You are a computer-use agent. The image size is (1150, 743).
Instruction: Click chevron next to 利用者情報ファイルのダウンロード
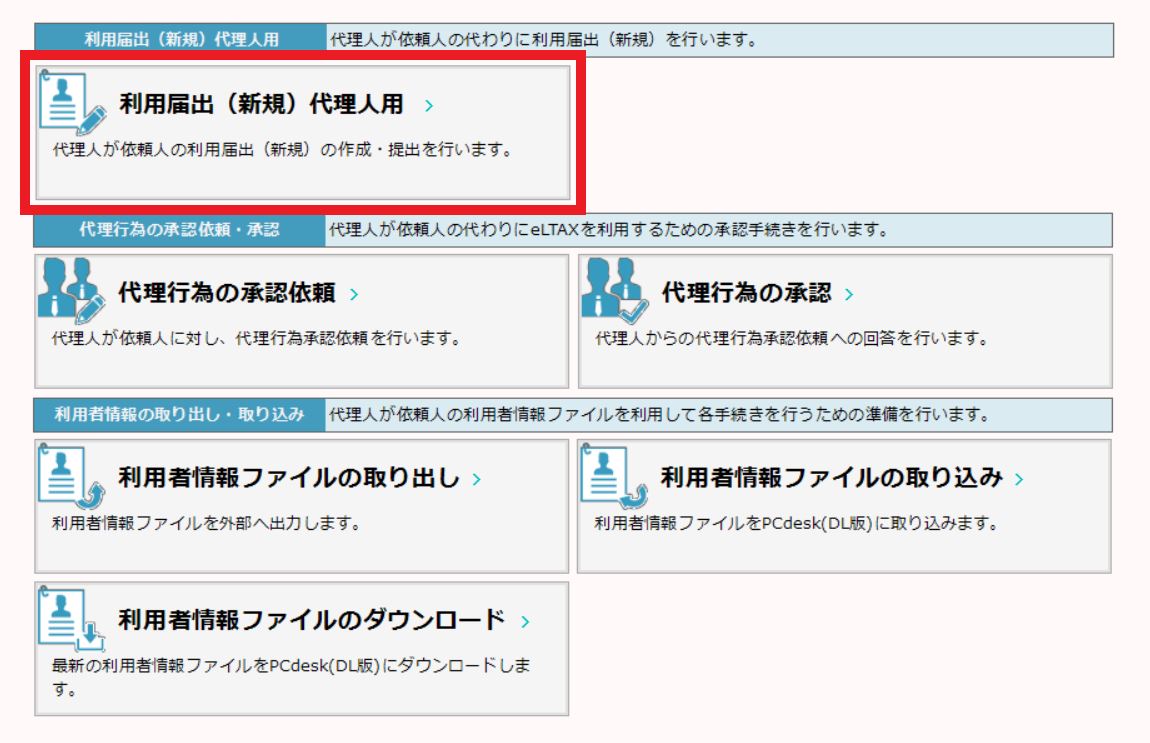[x=525, y=621]
